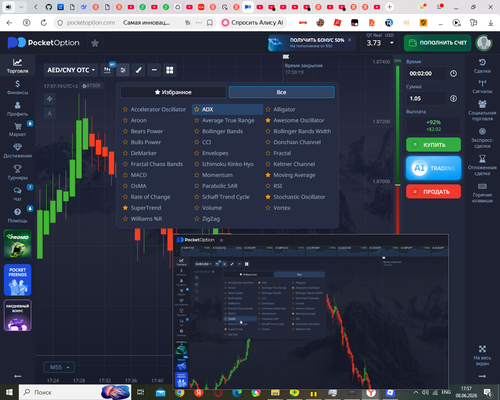
Task: Click the trade time 00:02:00 field
Action: (x=427, y=73)
